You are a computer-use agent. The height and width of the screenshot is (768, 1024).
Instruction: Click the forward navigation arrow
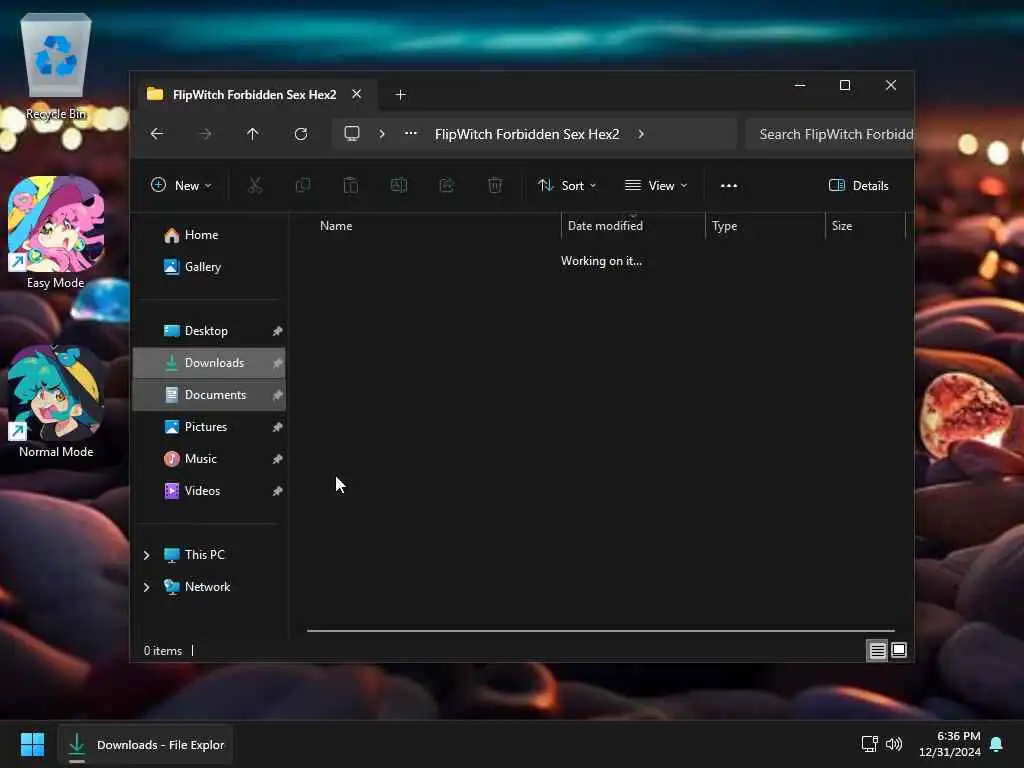[205, 134]
